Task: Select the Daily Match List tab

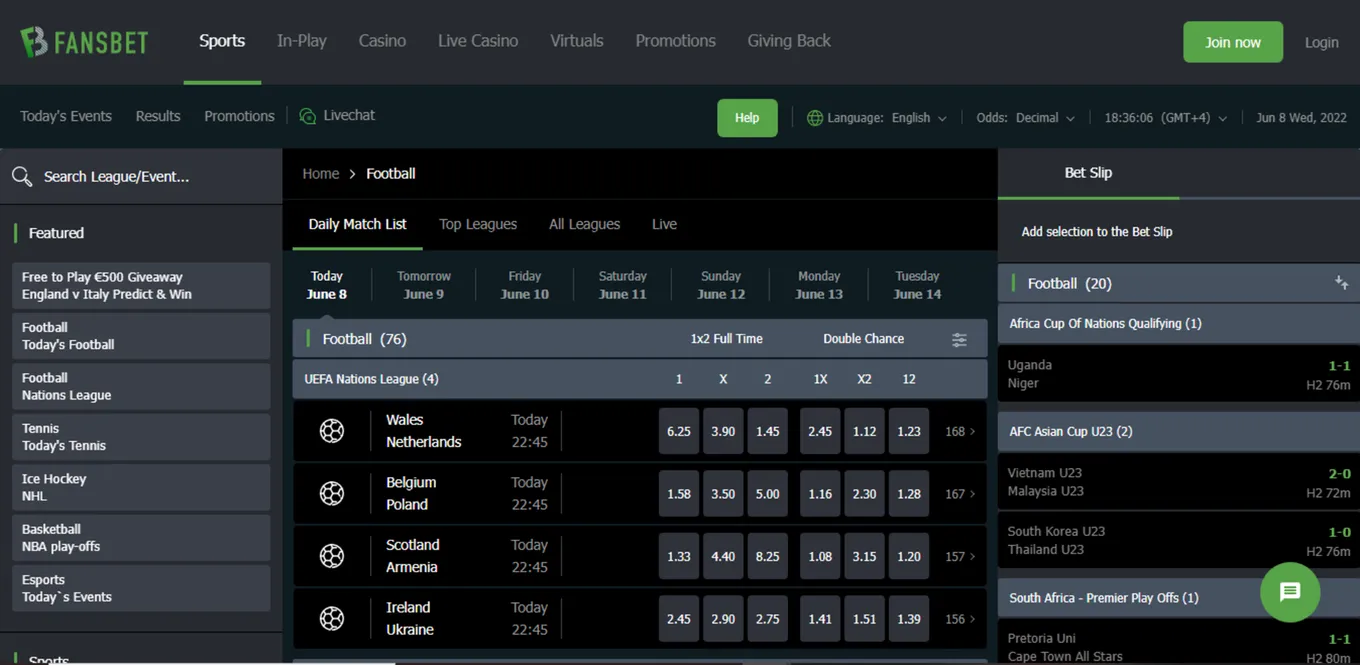Action: [x=357, y=224]
